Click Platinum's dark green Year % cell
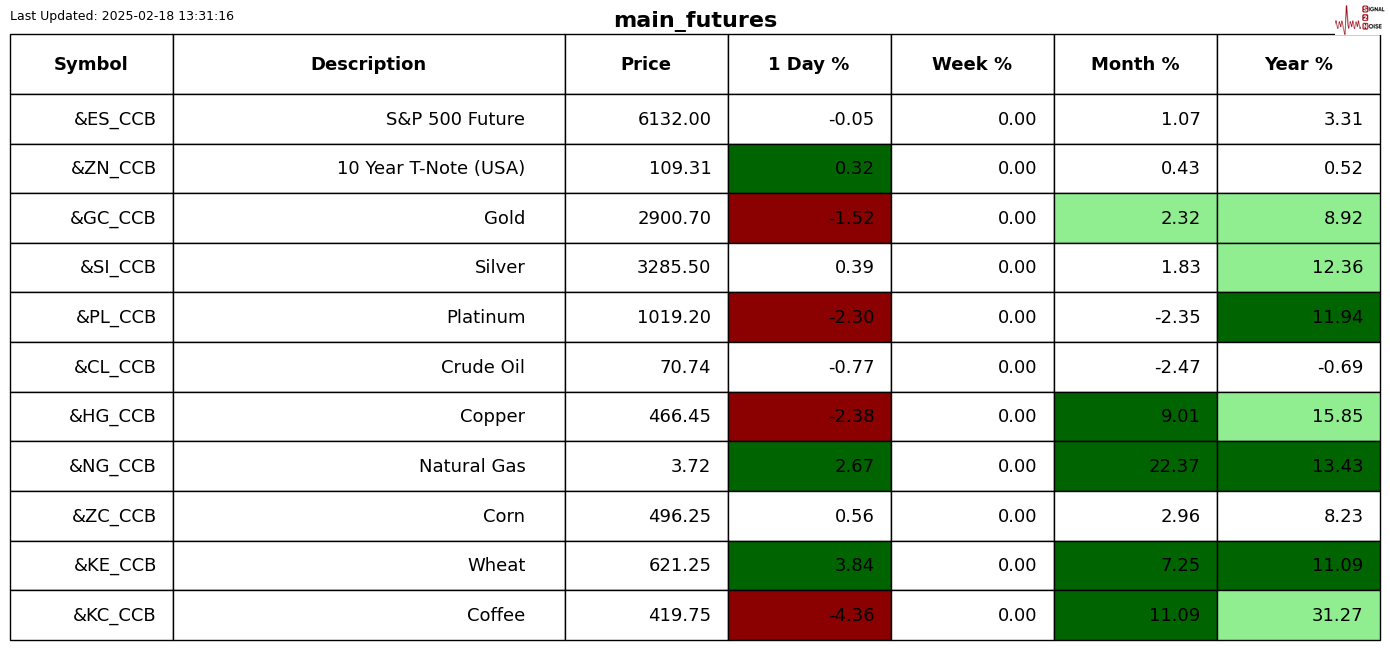 (x=1298, y=318)
